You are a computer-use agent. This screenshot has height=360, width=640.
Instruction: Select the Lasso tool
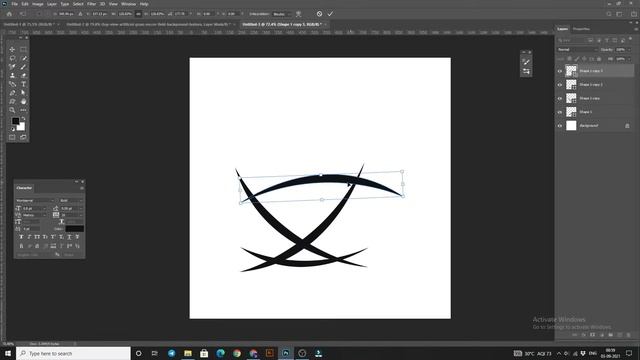tap(12, 58)
